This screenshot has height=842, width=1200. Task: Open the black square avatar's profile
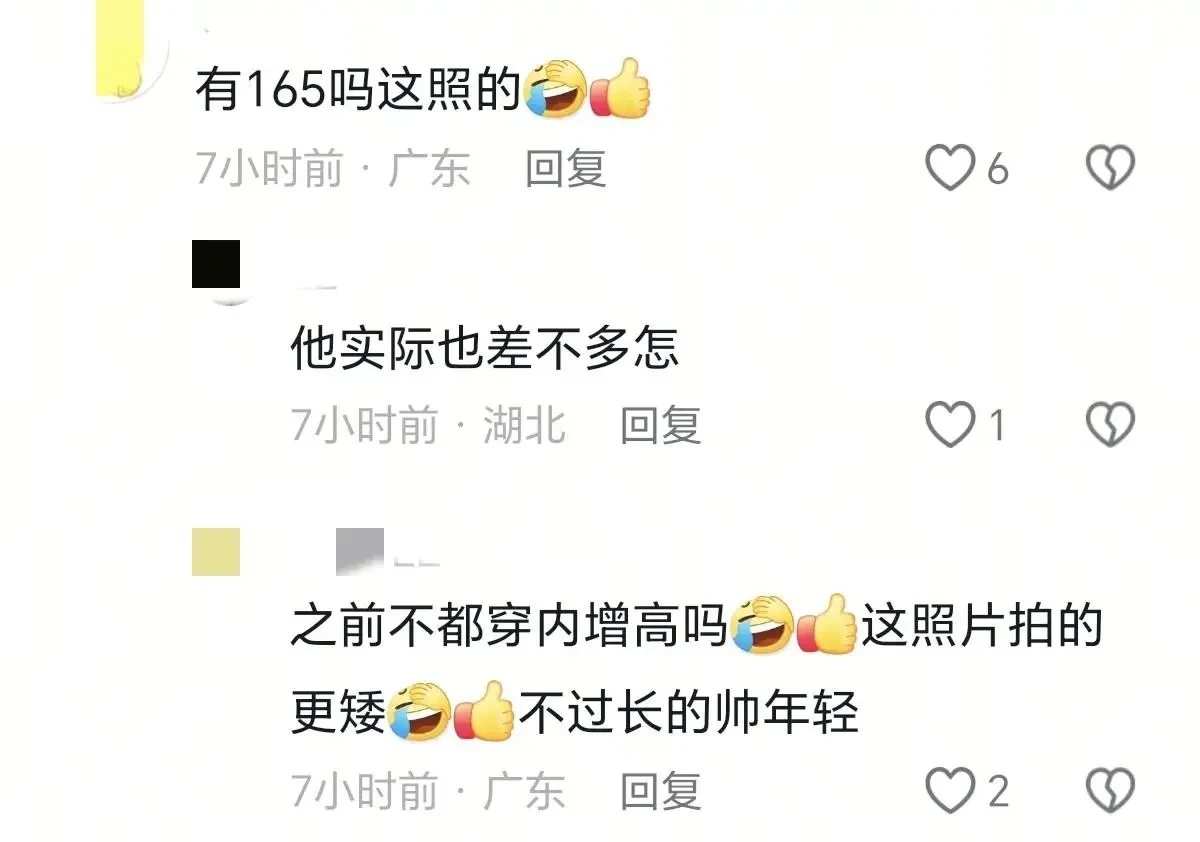click(x=216, y=265)
